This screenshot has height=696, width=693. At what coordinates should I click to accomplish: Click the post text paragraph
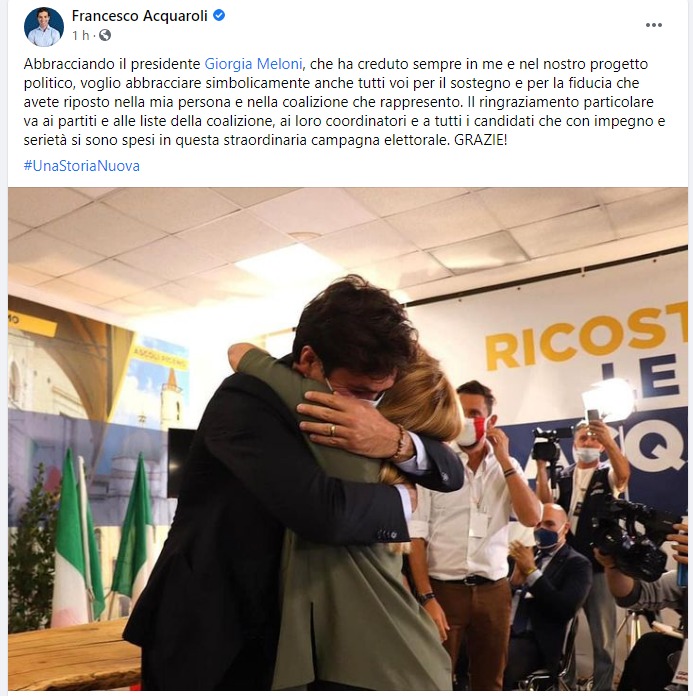pyautogui.click(x=345, y=102)
